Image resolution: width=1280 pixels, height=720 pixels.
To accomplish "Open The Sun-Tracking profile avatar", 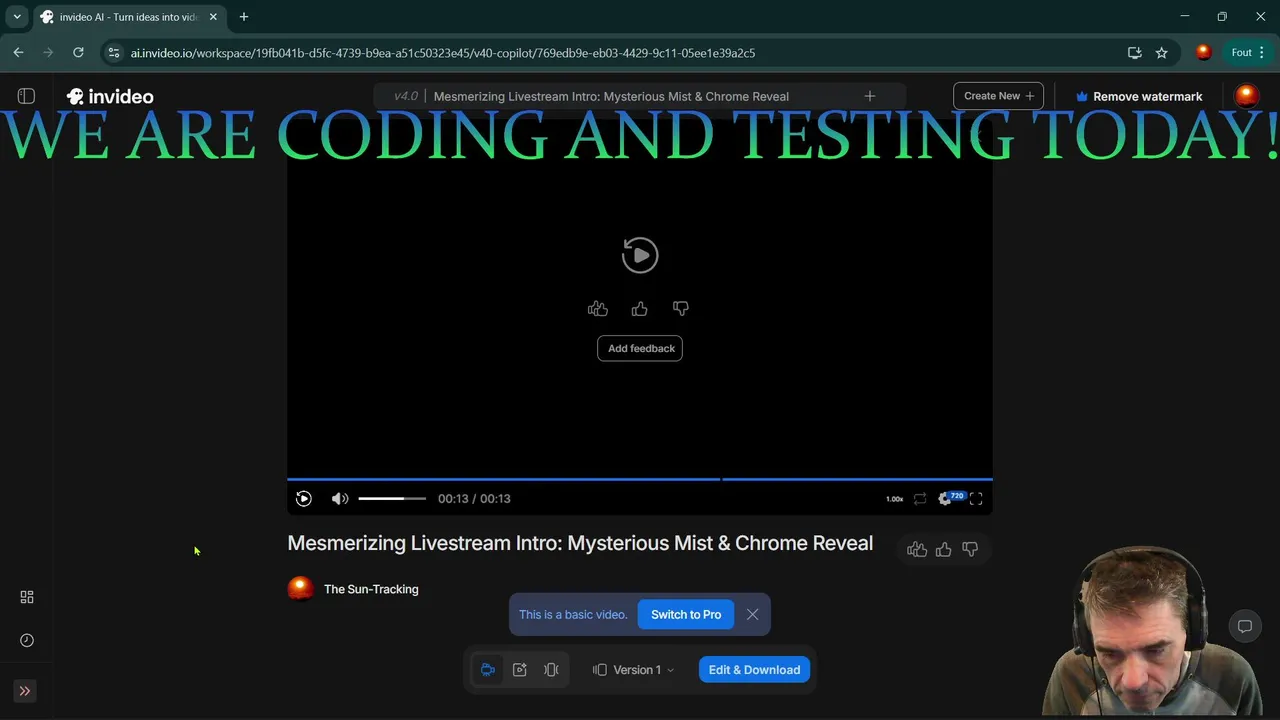I will click(x=301, y=589).
